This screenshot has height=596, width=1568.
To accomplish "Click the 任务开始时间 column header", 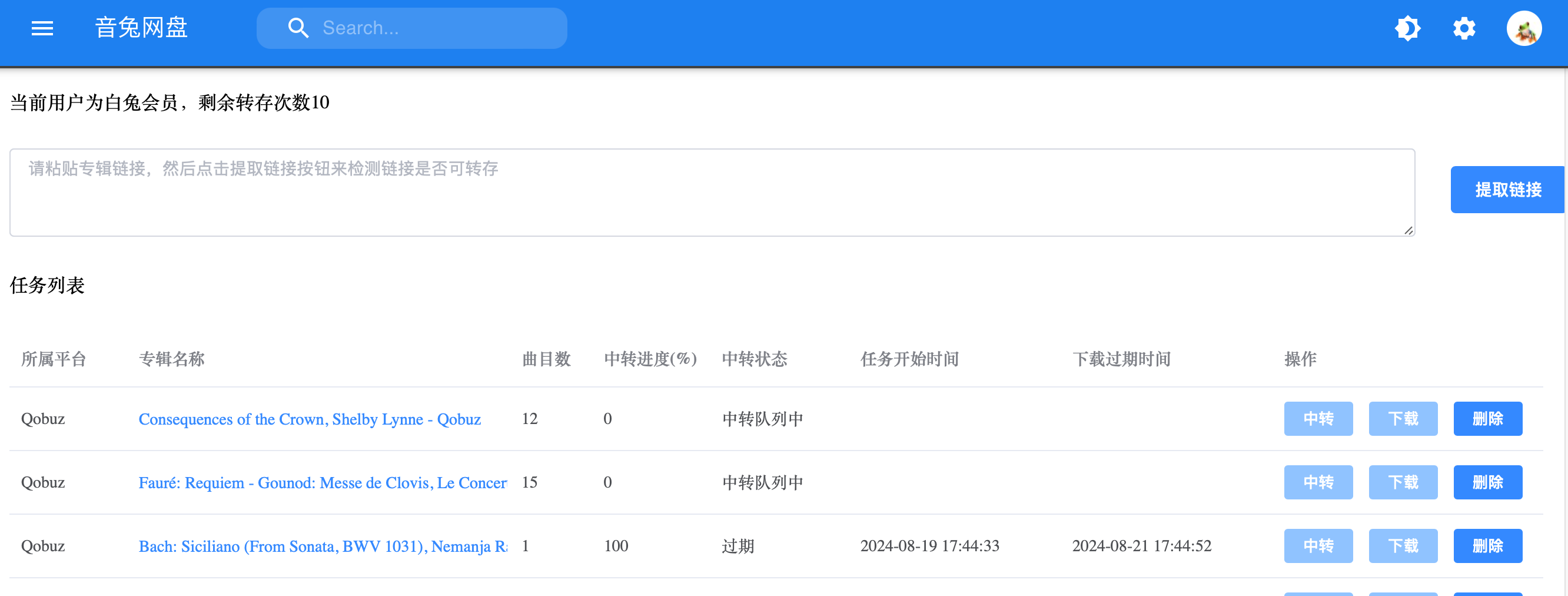I will (909, 359).
